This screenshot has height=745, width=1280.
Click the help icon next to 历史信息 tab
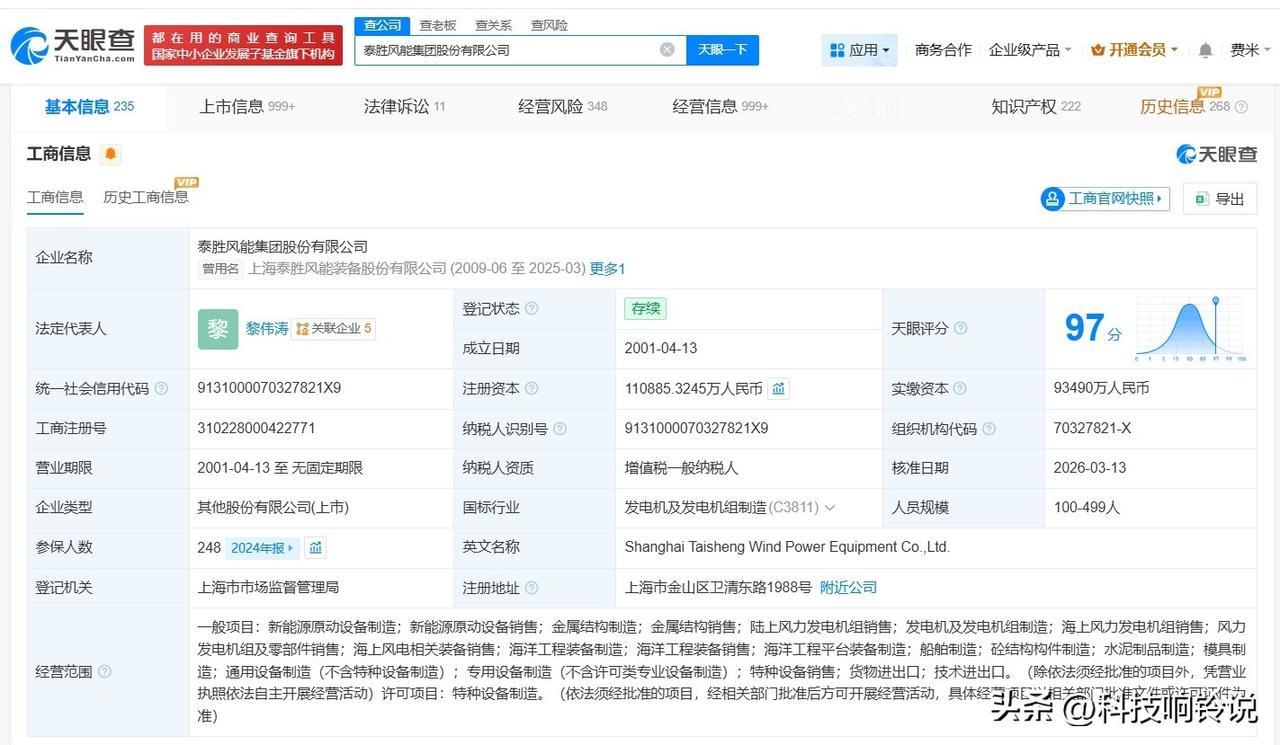click(x=1241, y=107)
